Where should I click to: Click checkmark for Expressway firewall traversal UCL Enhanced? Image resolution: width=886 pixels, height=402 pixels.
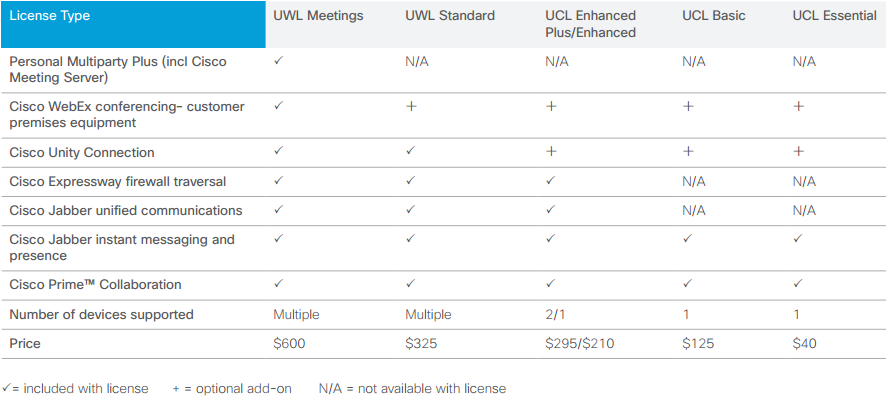pos(550,180)
